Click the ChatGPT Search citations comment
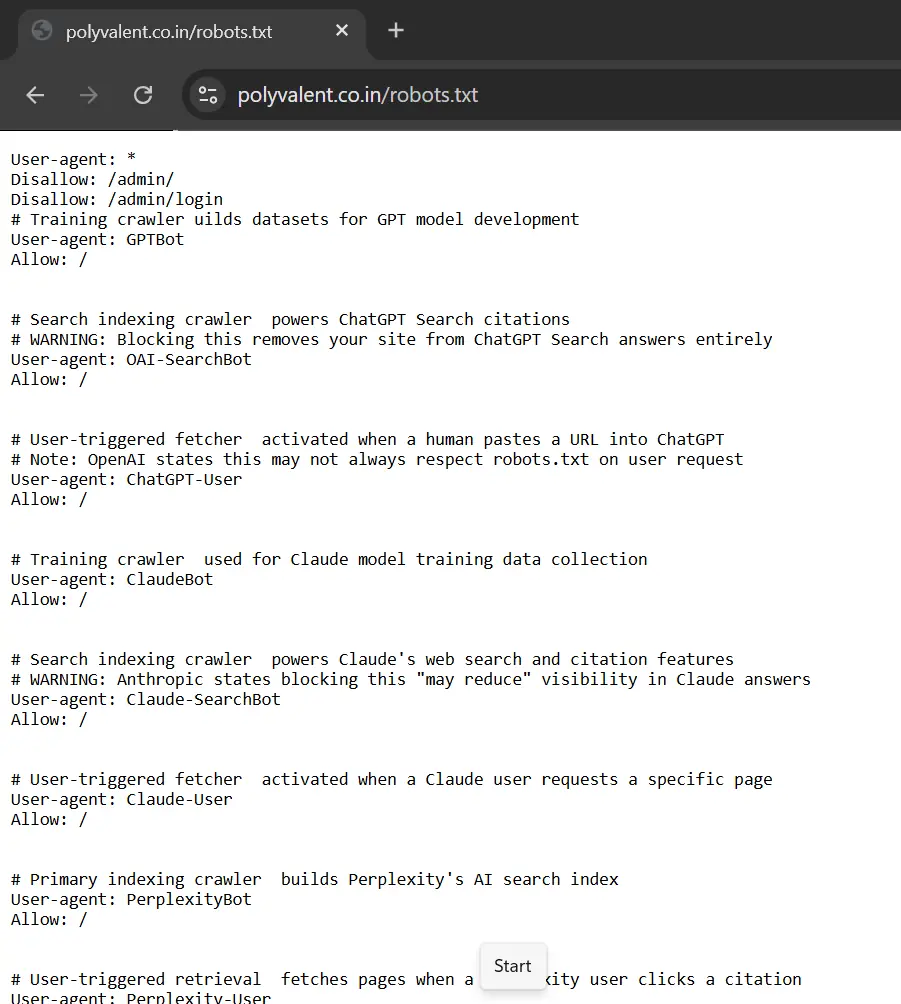Image resolution: width=901 pixels, height=1004 pixels. [290, 320]
